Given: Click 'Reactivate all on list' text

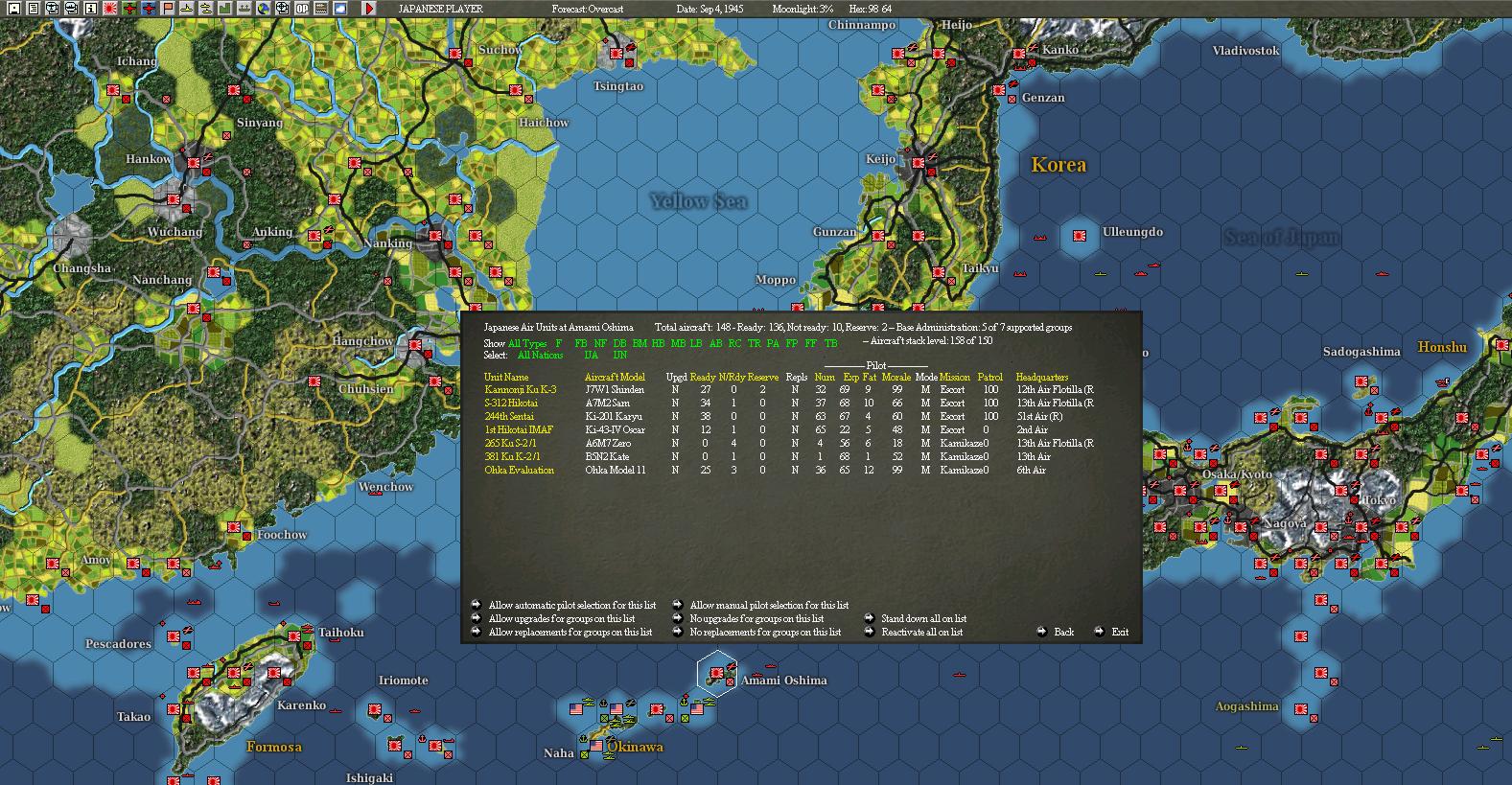Looking at the screenshot, I should 922,632.
